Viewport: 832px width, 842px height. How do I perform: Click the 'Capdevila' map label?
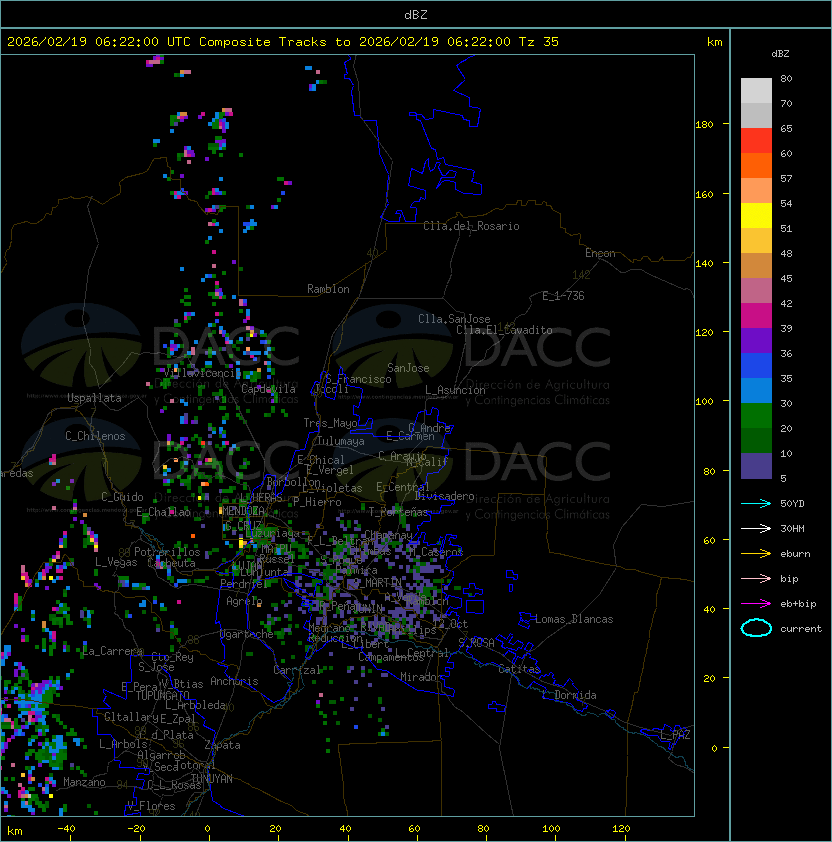[x=268, y=389]
